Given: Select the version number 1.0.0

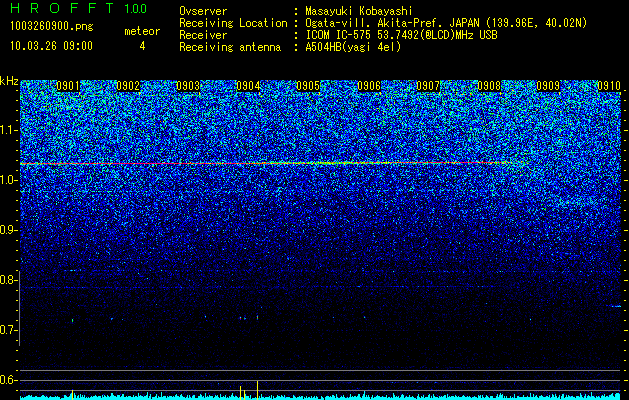Looking at the screenshot, I should [136, 8].
